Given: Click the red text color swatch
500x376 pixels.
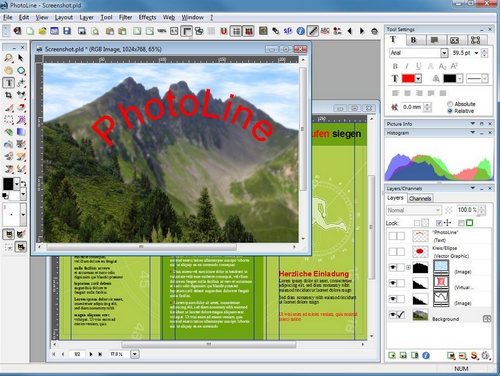Looking at the screenshot, I should [x=408, y=79].
